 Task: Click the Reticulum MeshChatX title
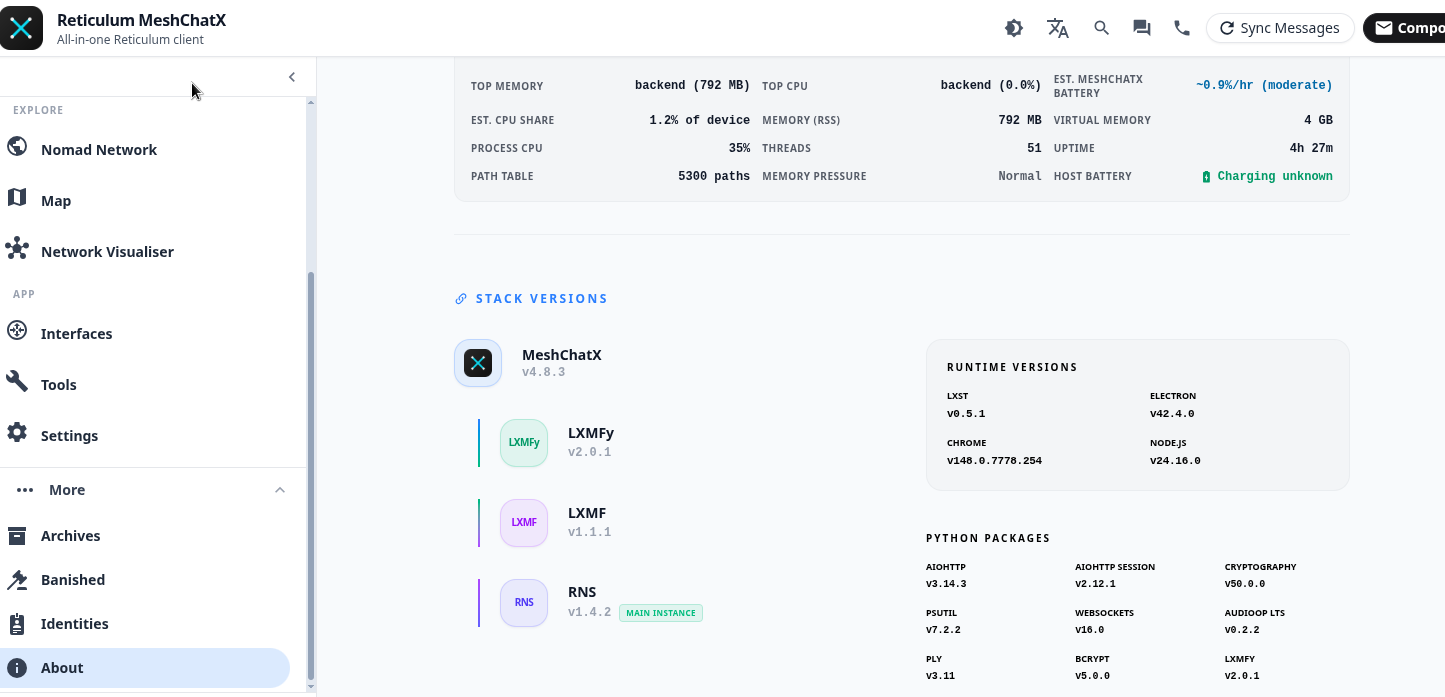coord(141,19)
